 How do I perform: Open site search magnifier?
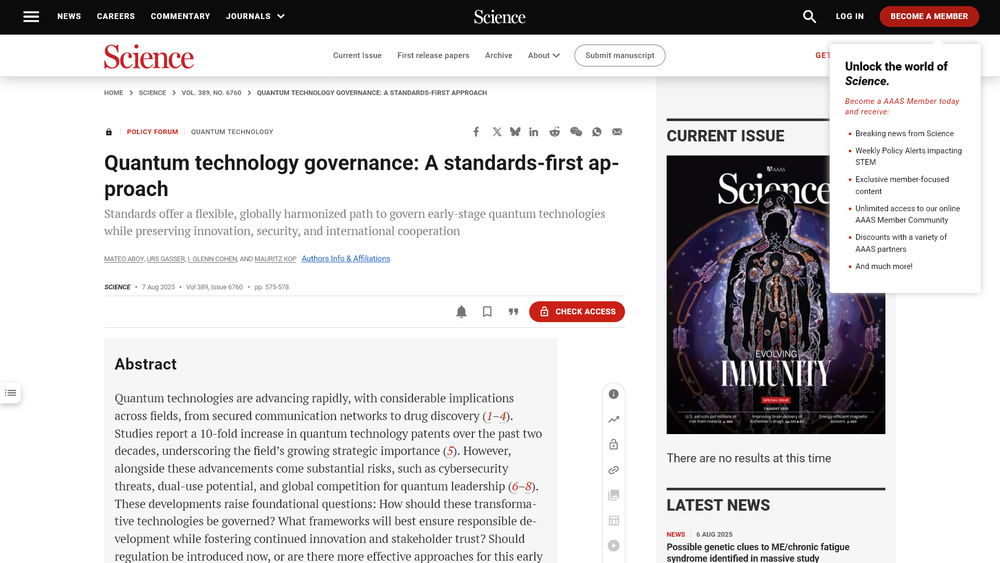point(809,17)
